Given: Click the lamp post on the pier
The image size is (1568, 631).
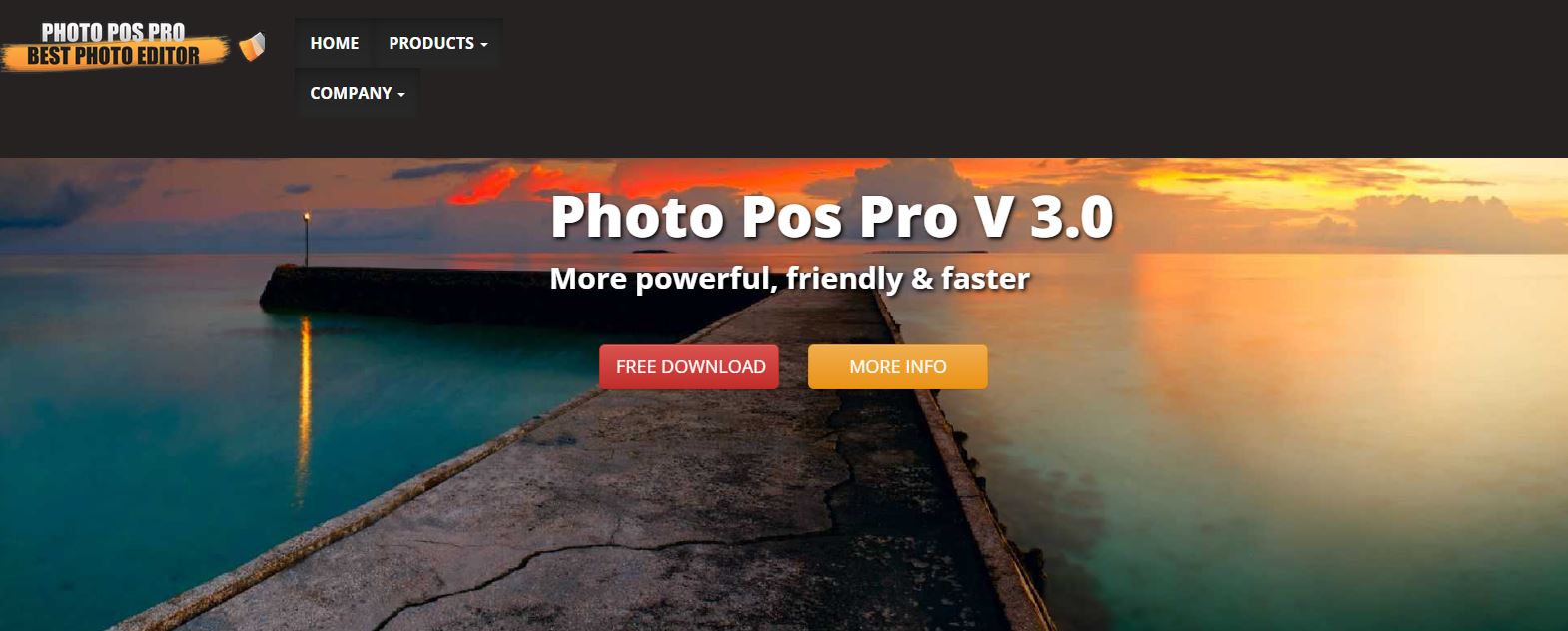Looking at the screenshot, I should point(307,238).
